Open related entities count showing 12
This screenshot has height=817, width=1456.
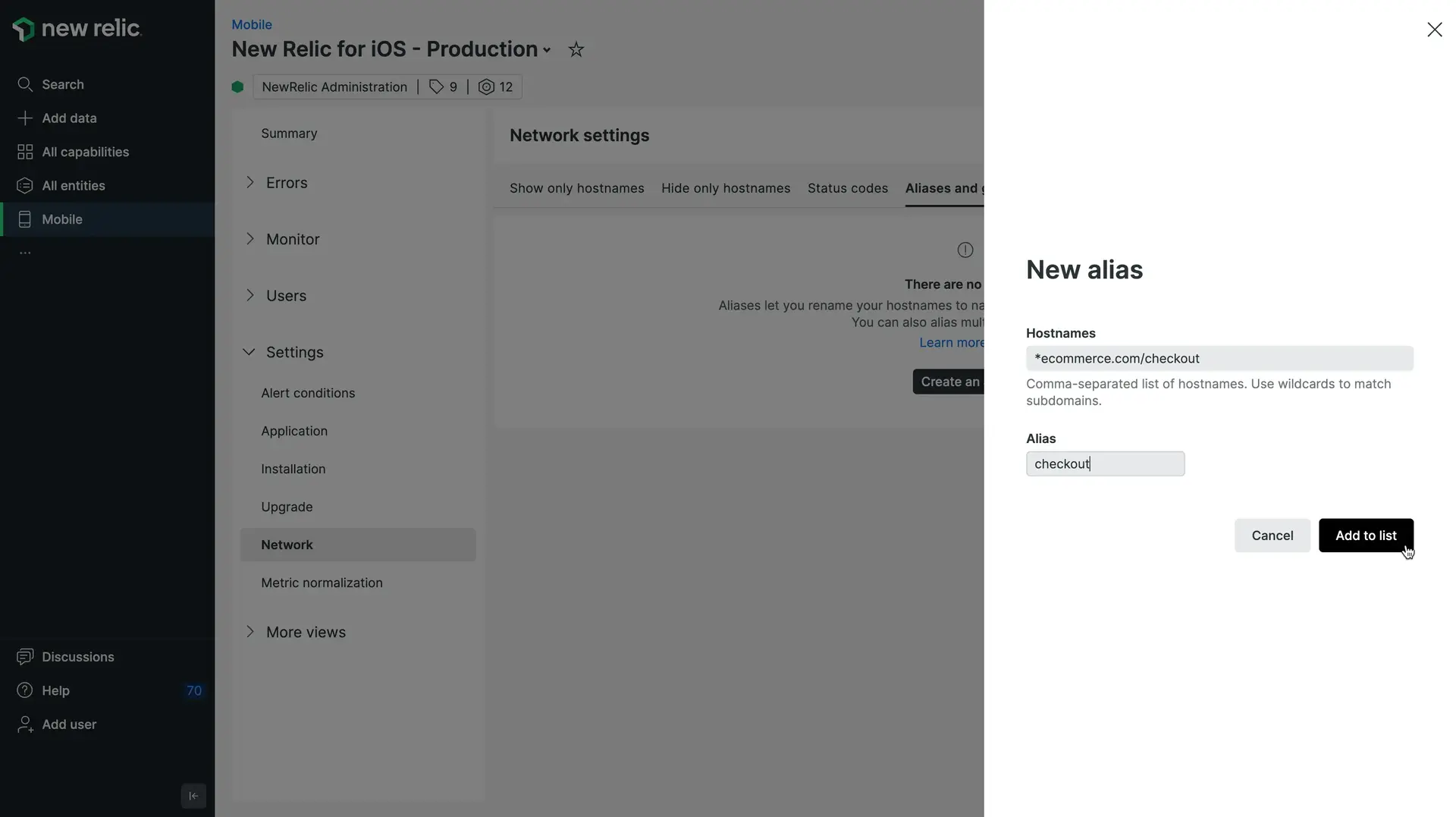[496, 86]
